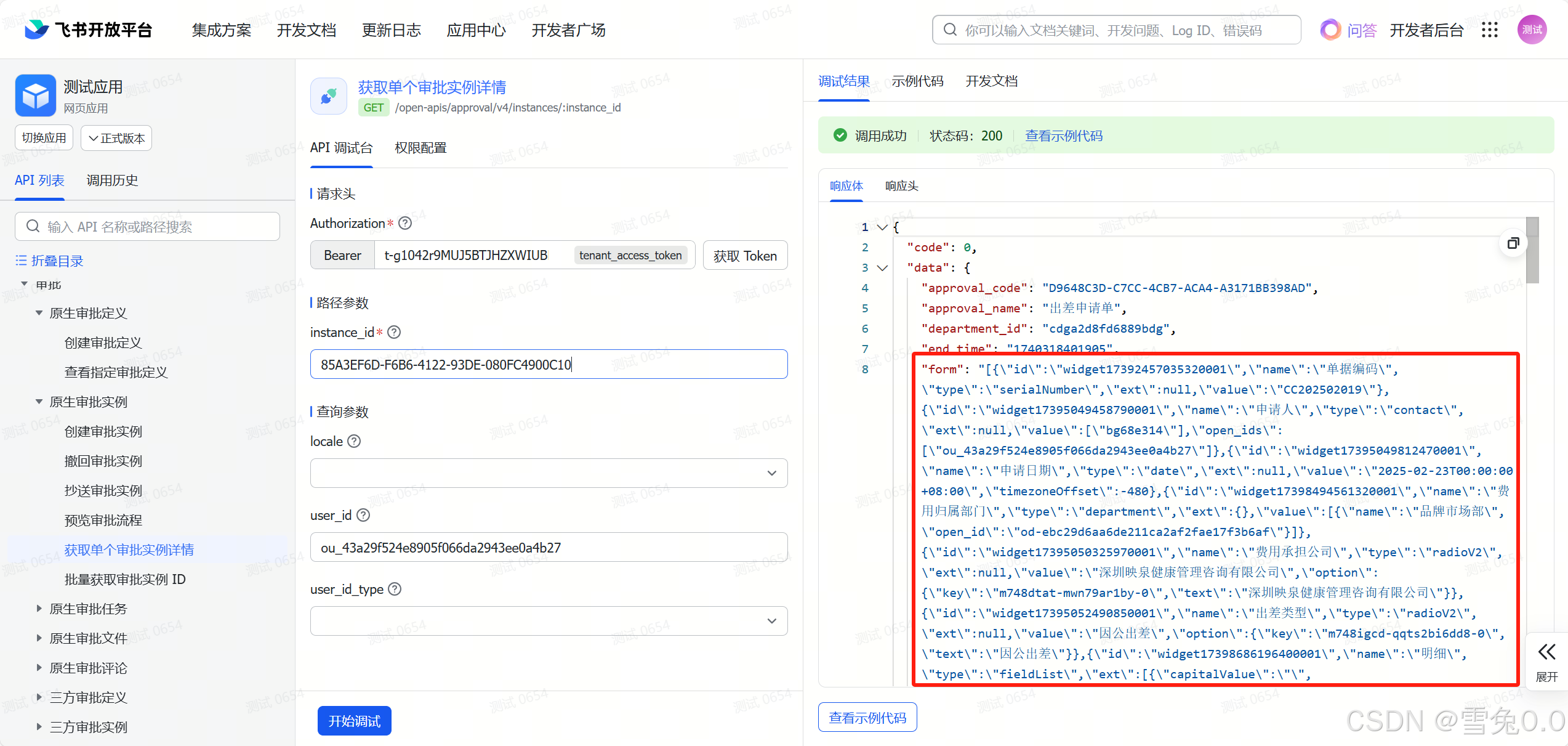Screen dimensions: 1568x746
Task: Copy the response body with copy icon
Action: point(1513,243)
